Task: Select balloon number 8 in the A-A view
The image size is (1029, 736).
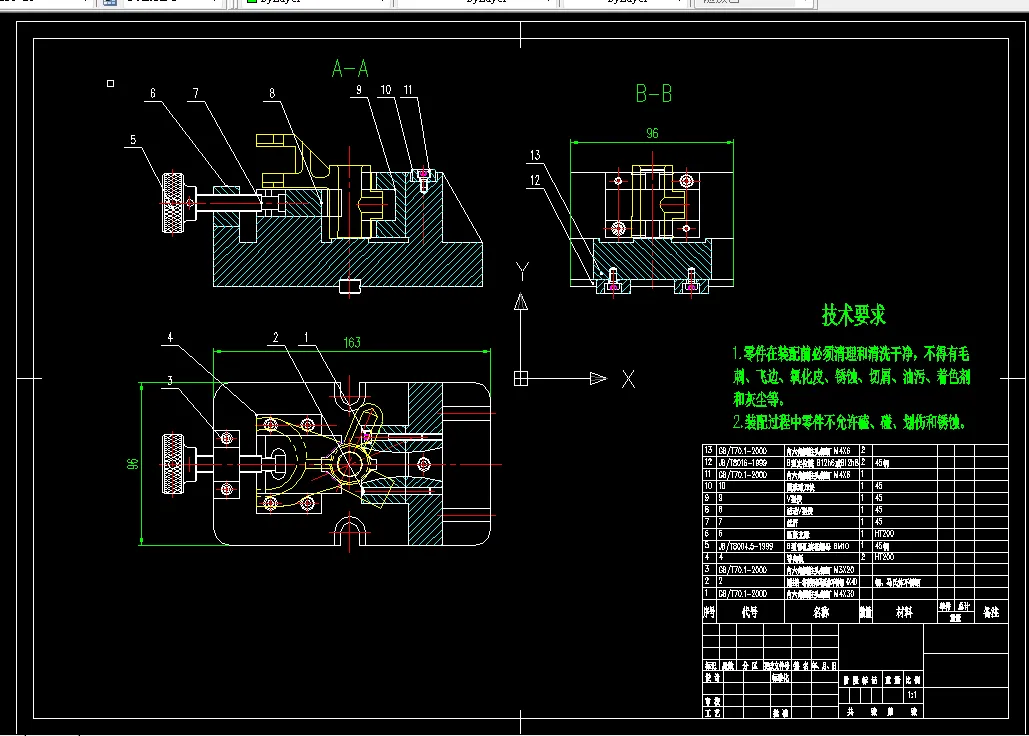Action: [x=272, y=93]
